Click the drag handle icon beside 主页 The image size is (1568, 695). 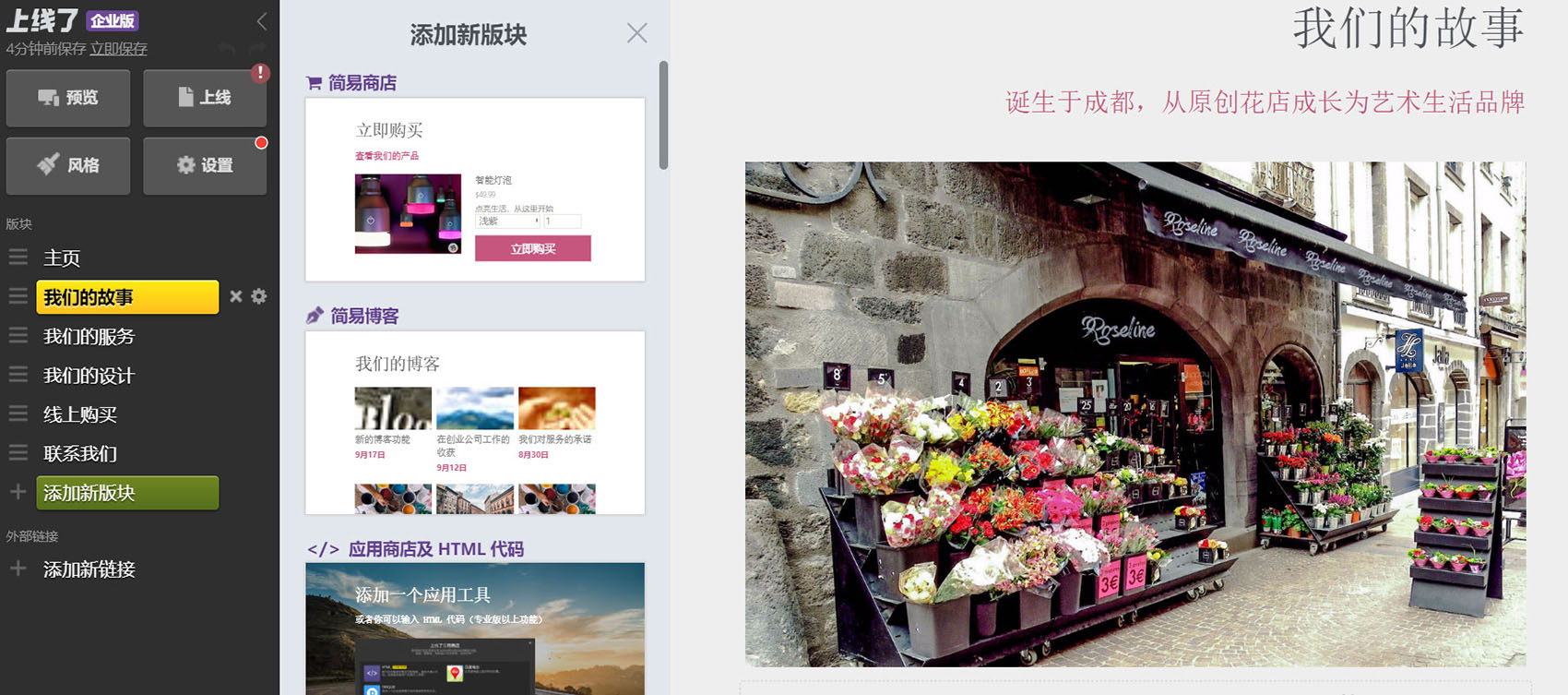18,258
